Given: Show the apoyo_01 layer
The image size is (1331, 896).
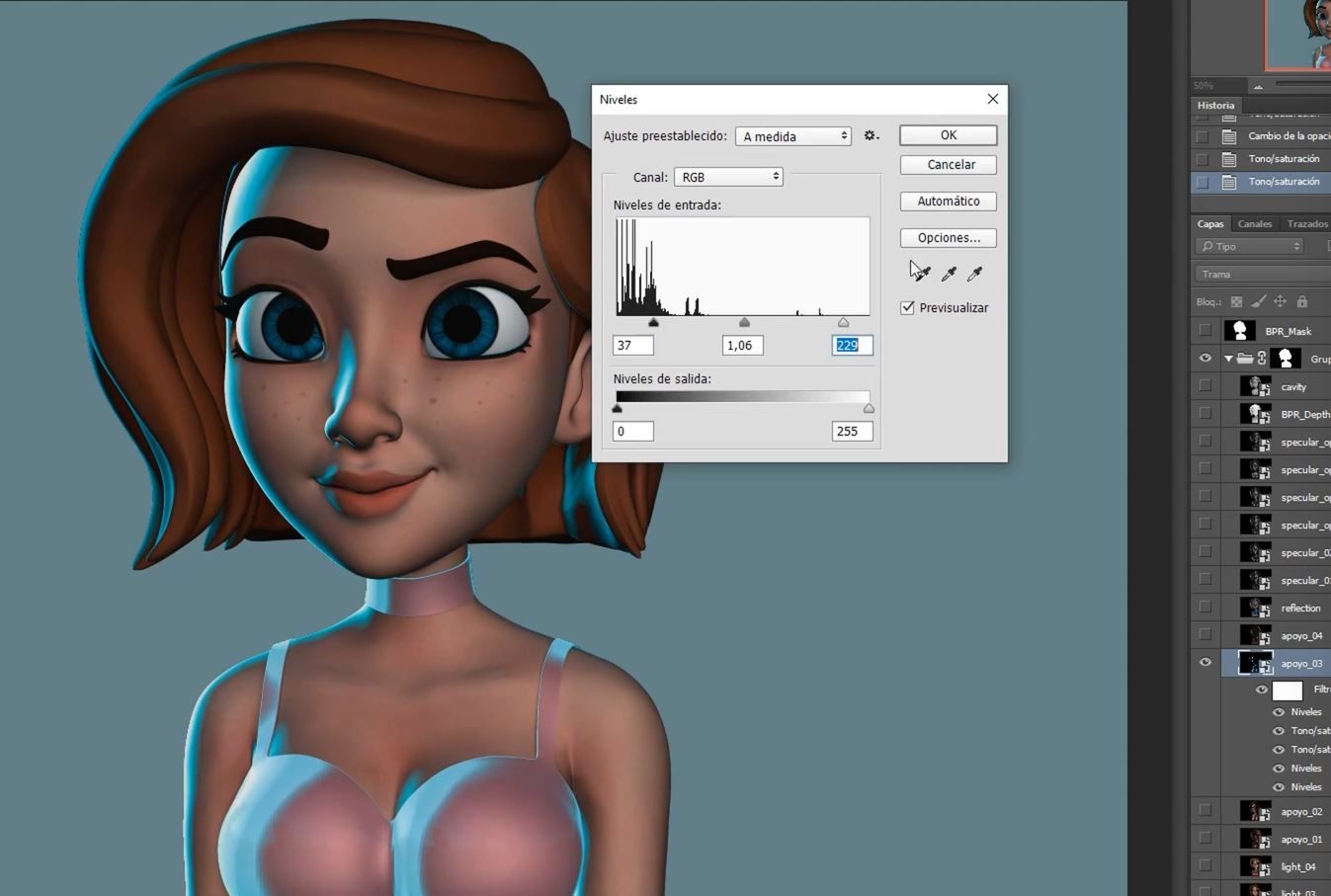Looking at the screenshot, I should pos(1205,839).
